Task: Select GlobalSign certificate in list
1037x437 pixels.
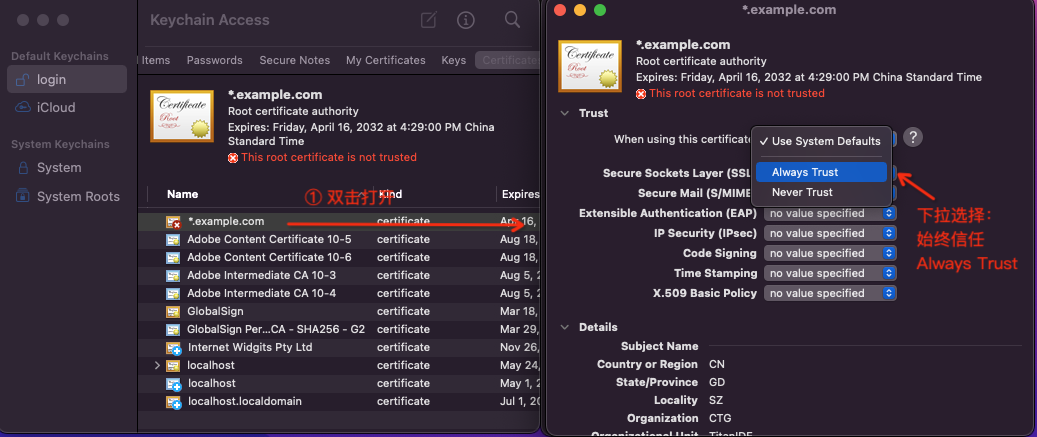Action: tap(215, 311)
